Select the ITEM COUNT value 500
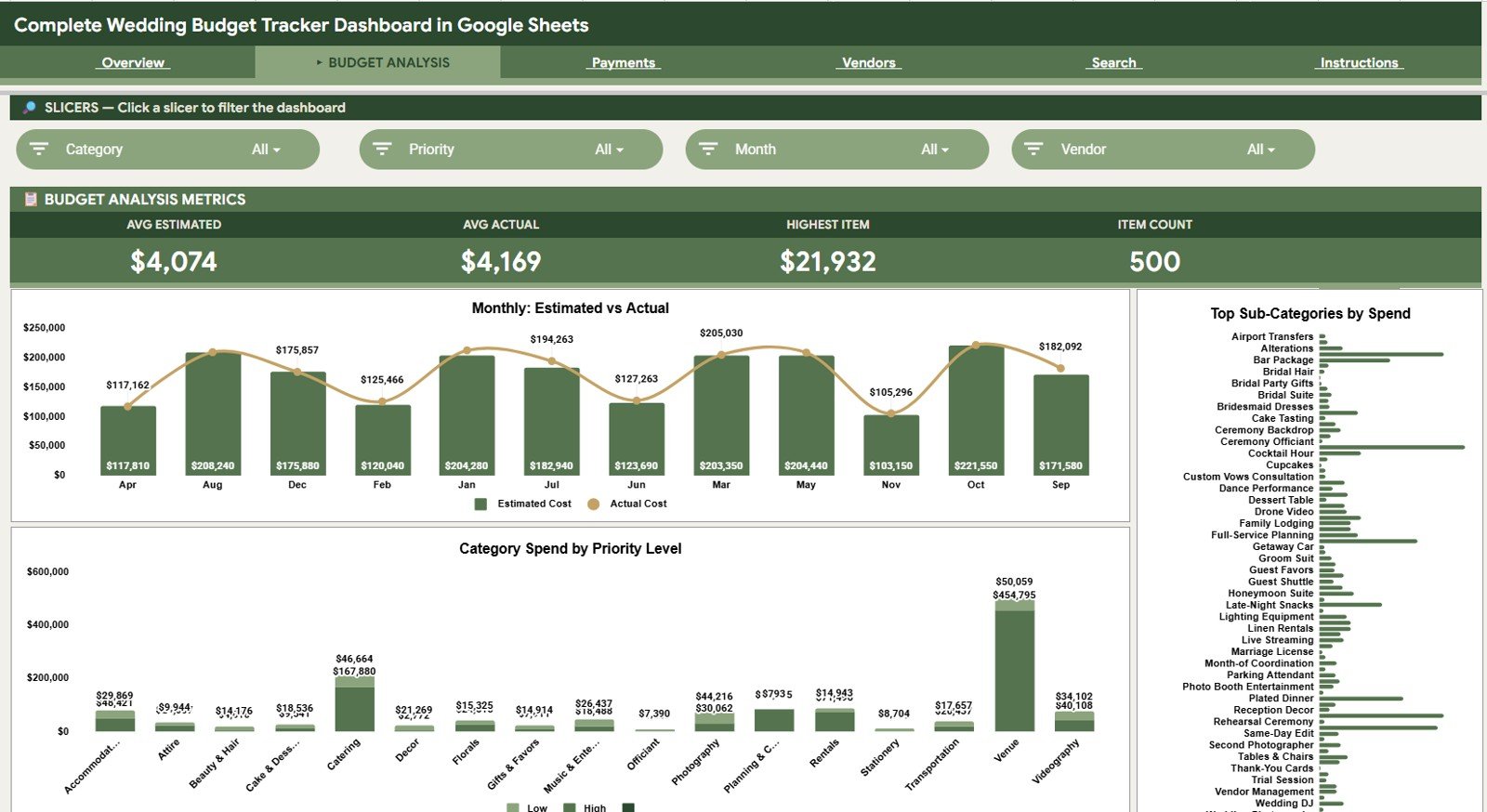This screenshot has height=812, width=1487. (1155, 262)
